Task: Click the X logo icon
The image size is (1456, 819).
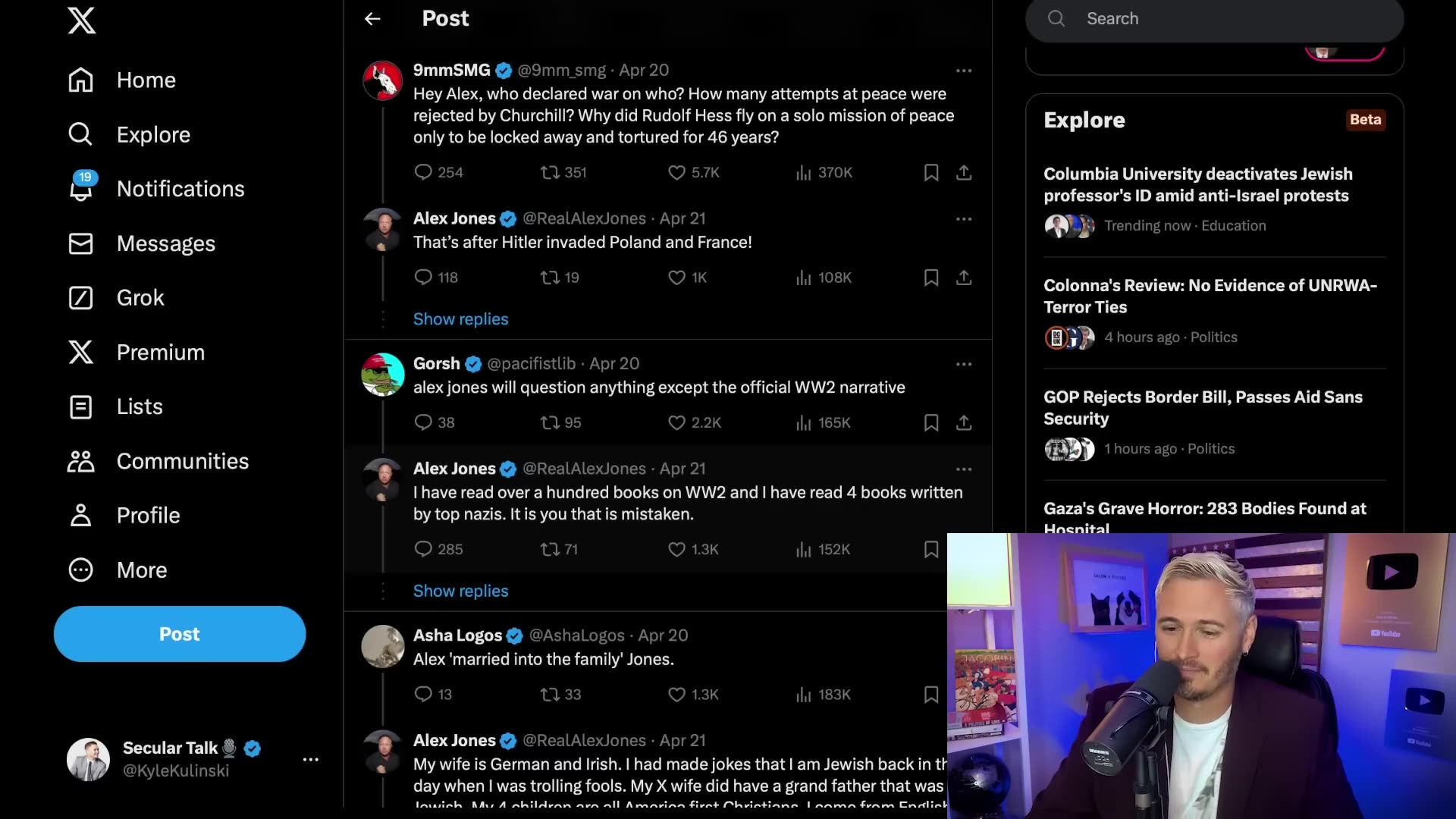Action: (82, 20)
